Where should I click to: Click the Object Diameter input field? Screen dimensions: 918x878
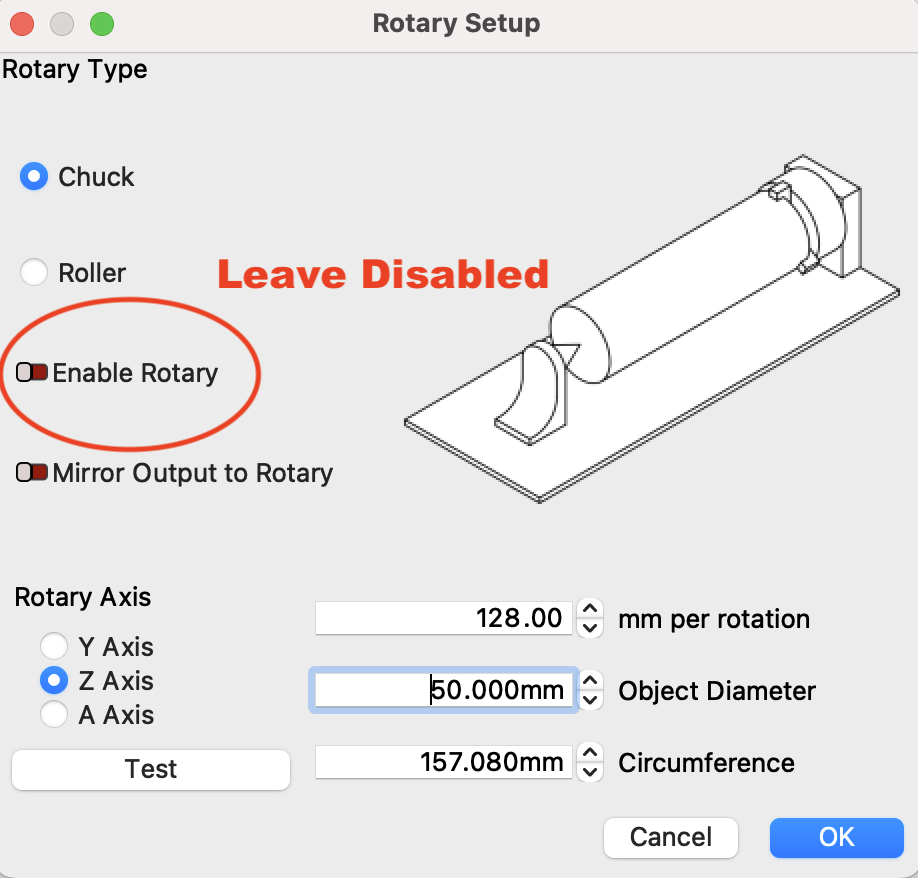[x=445, y=691]
